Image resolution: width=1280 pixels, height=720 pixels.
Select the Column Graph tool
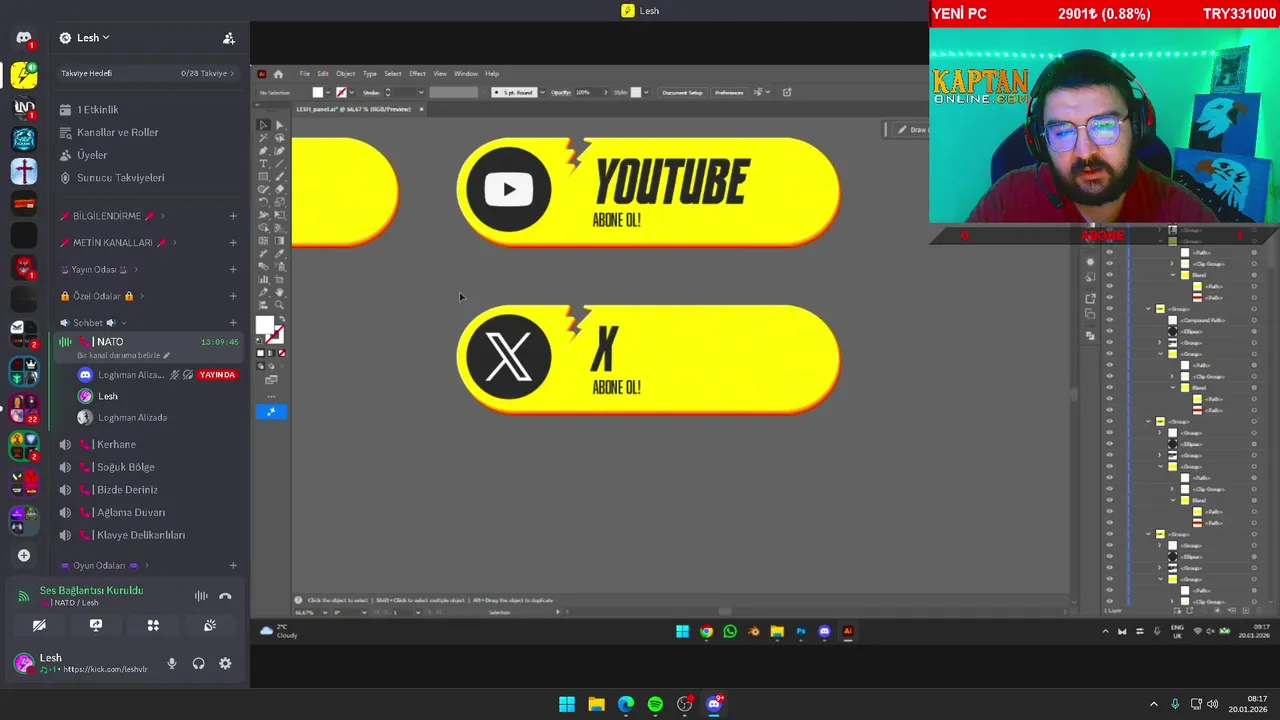pos(263,279)
